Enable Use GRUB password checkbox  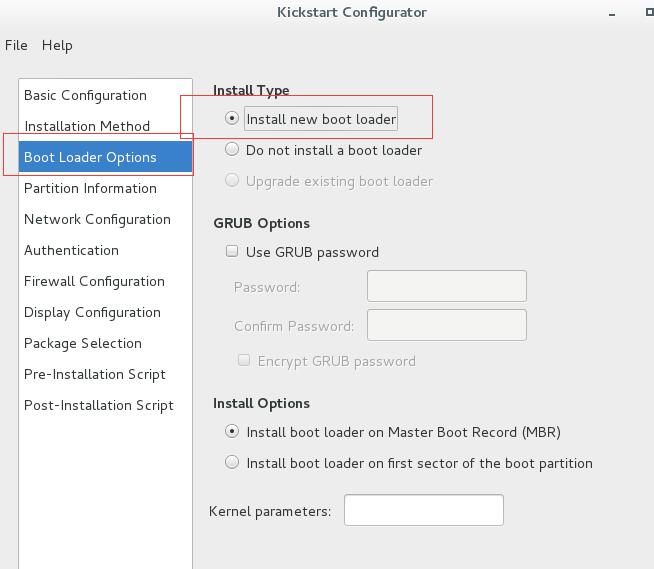coord(232,251)
